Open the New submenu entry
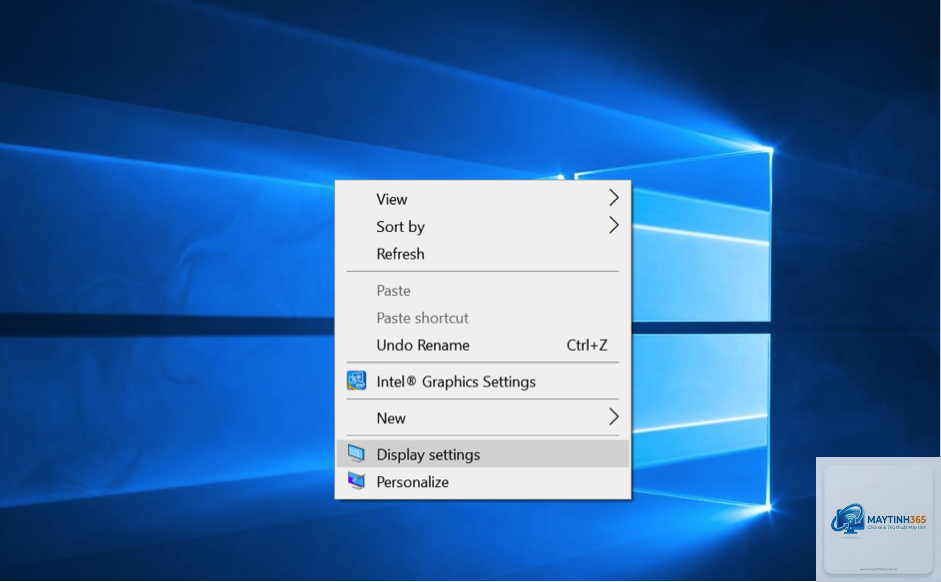941x582 pixels. pyautogui.click(x=483, y=418)
